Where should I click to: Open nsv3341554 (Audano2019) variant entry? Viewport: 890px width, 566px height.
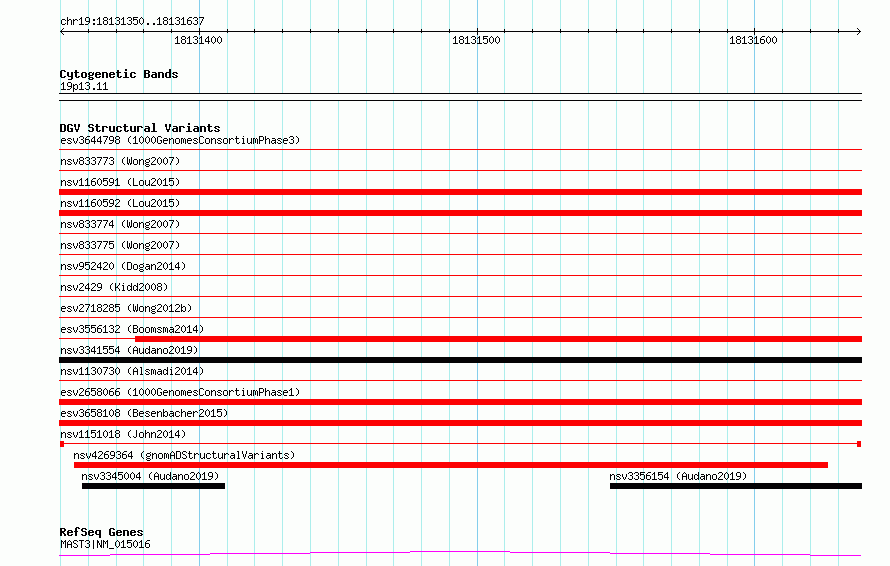click(x=129, y=350)
